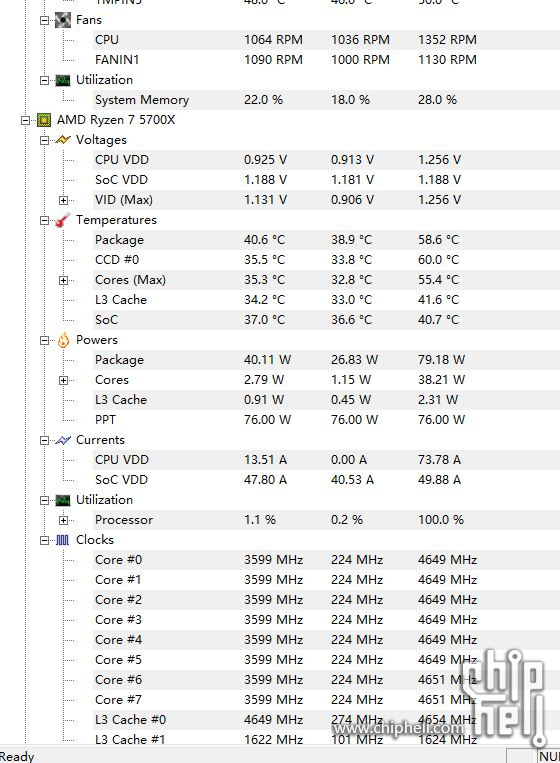Viewport: 560px width, 763px height.
Task: Click the Voltages lightning icon
Action: (63, 140)
